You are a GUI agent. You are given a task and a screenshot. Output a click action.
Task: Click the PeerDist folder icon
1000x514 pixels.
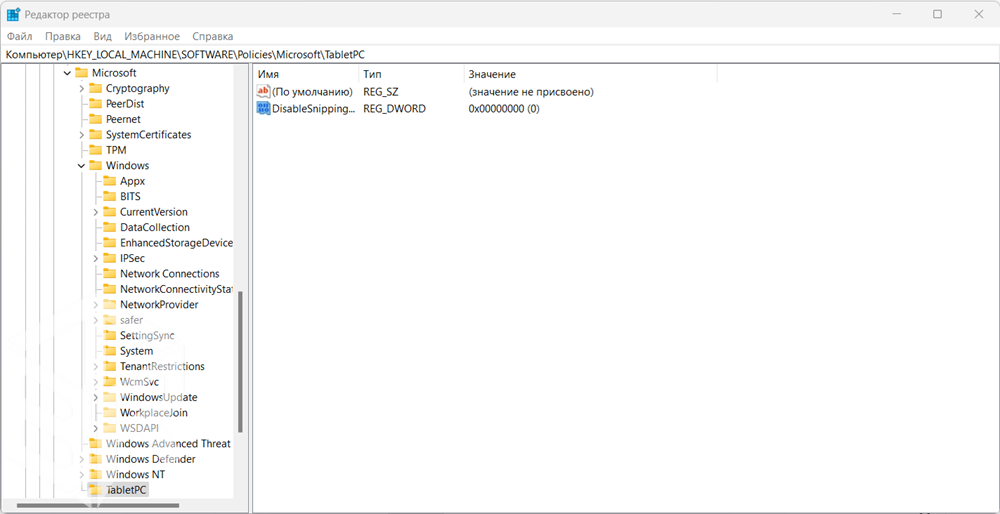(x=95, y=103)
